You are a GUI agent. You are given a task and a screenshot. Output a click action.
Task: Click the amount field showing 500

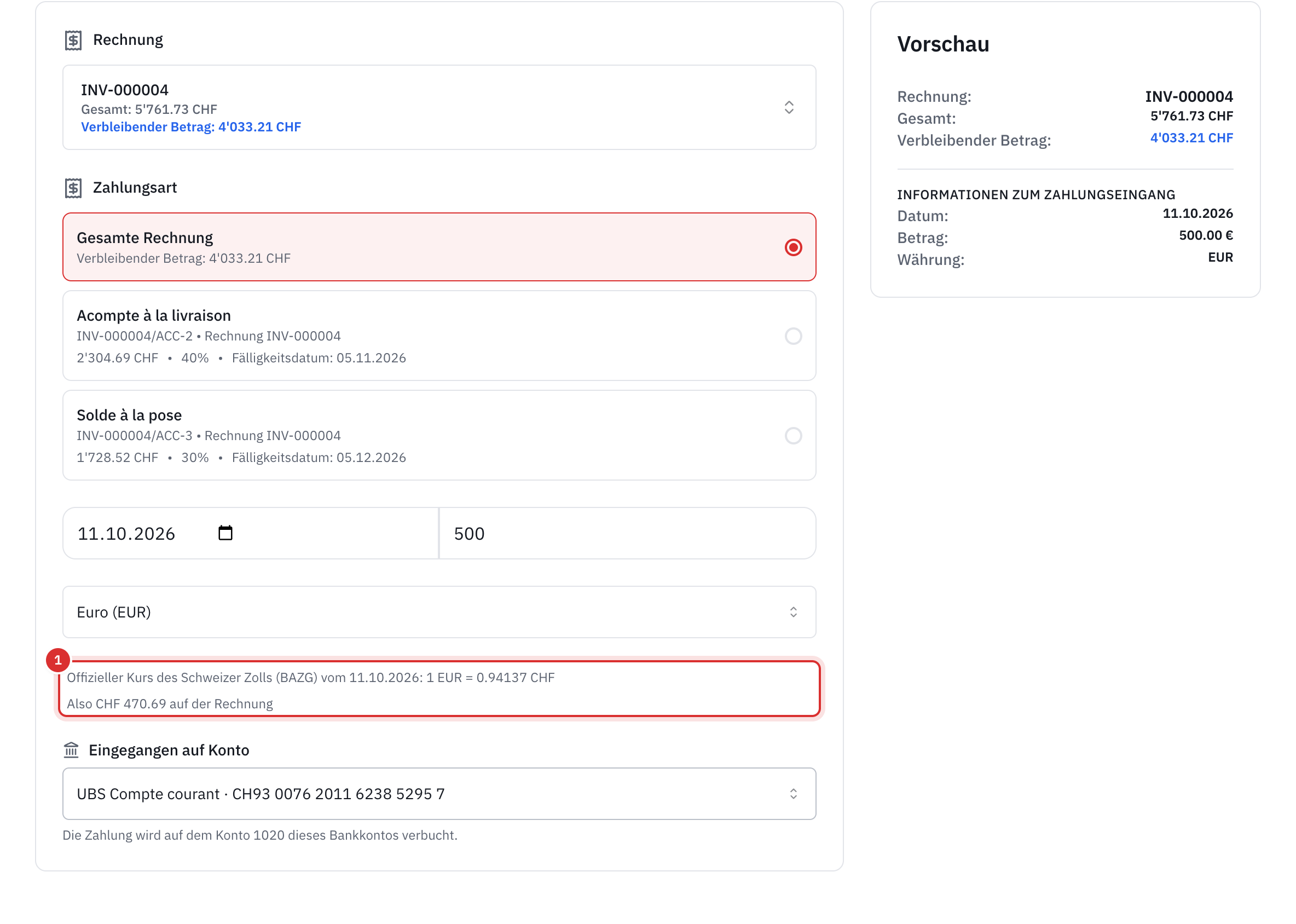628,533
